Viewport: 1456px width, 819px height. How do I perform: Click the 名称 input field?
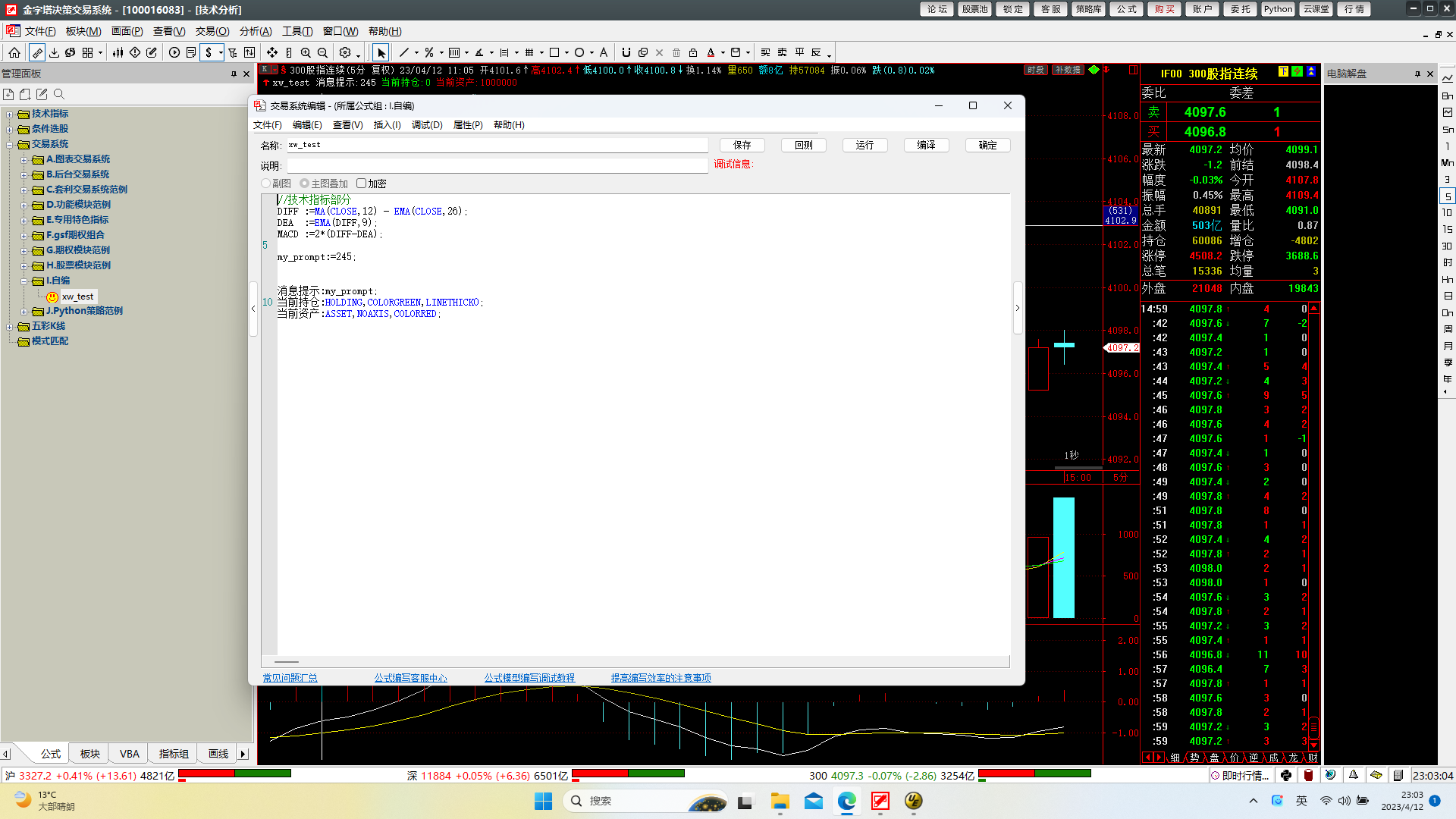point(497,145)
